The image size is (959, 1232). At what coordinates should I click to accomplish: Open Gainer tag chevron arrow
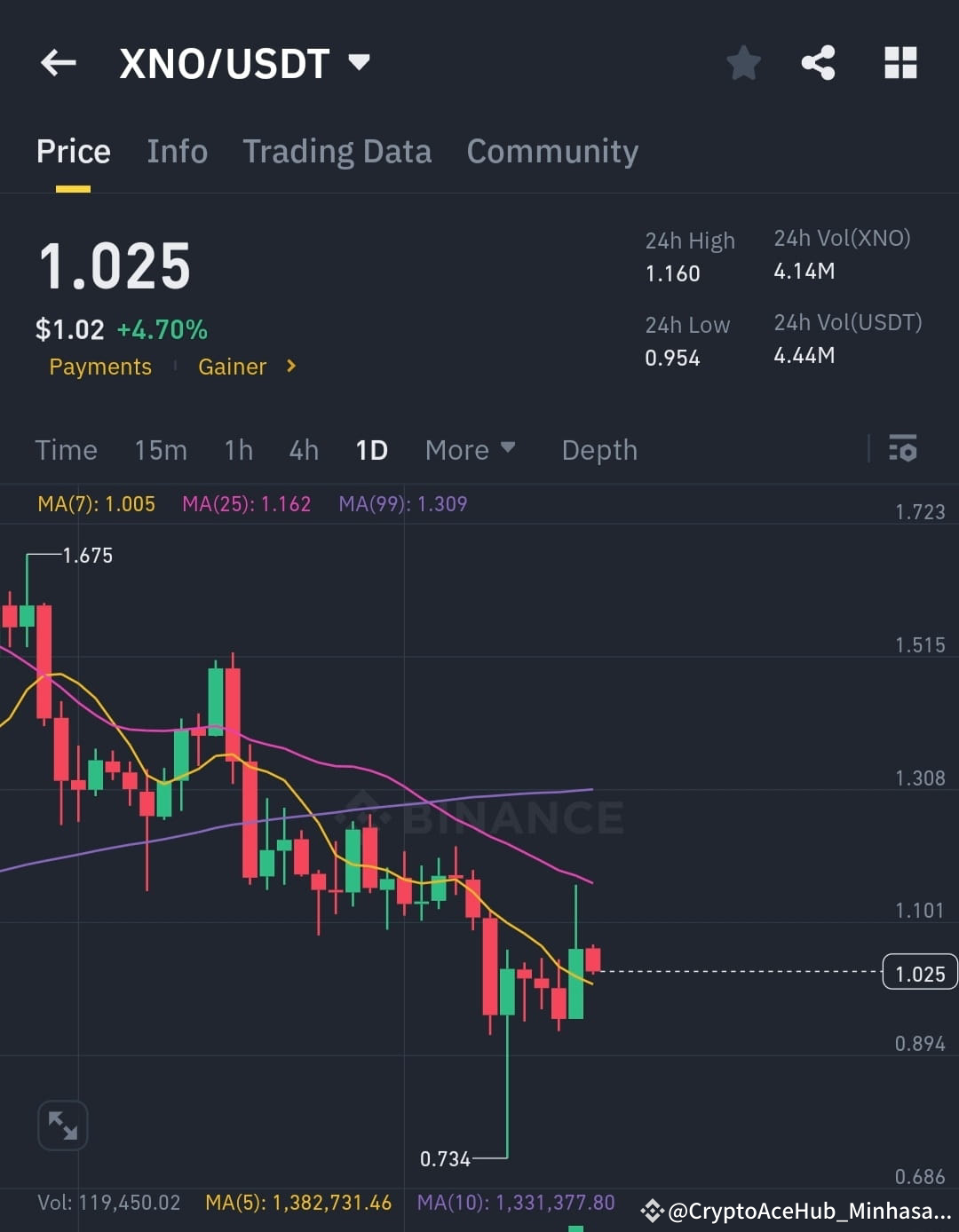tap(291, 366)
